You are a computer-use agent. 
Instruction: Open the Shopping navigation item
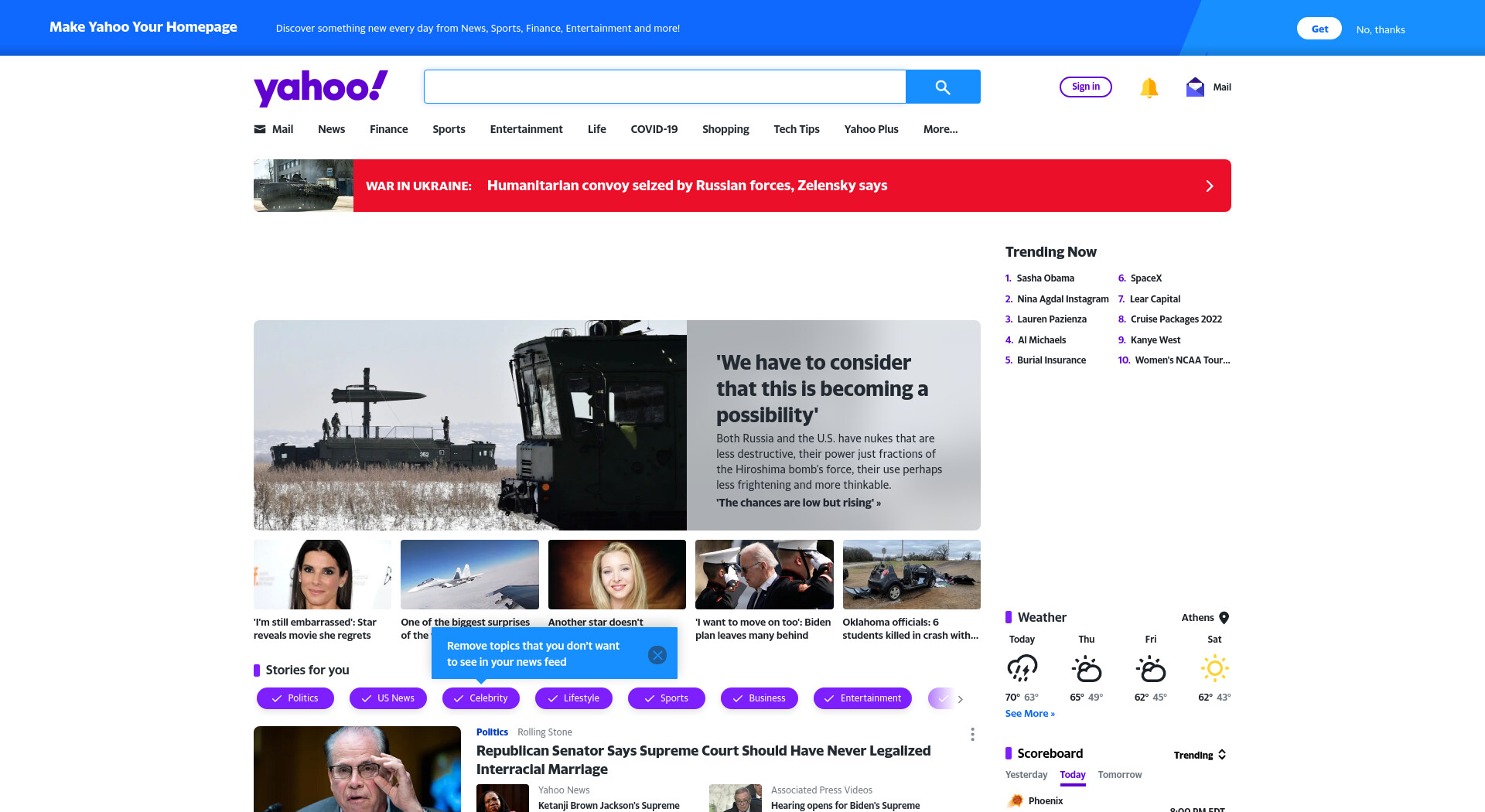(x=725, y=129)
